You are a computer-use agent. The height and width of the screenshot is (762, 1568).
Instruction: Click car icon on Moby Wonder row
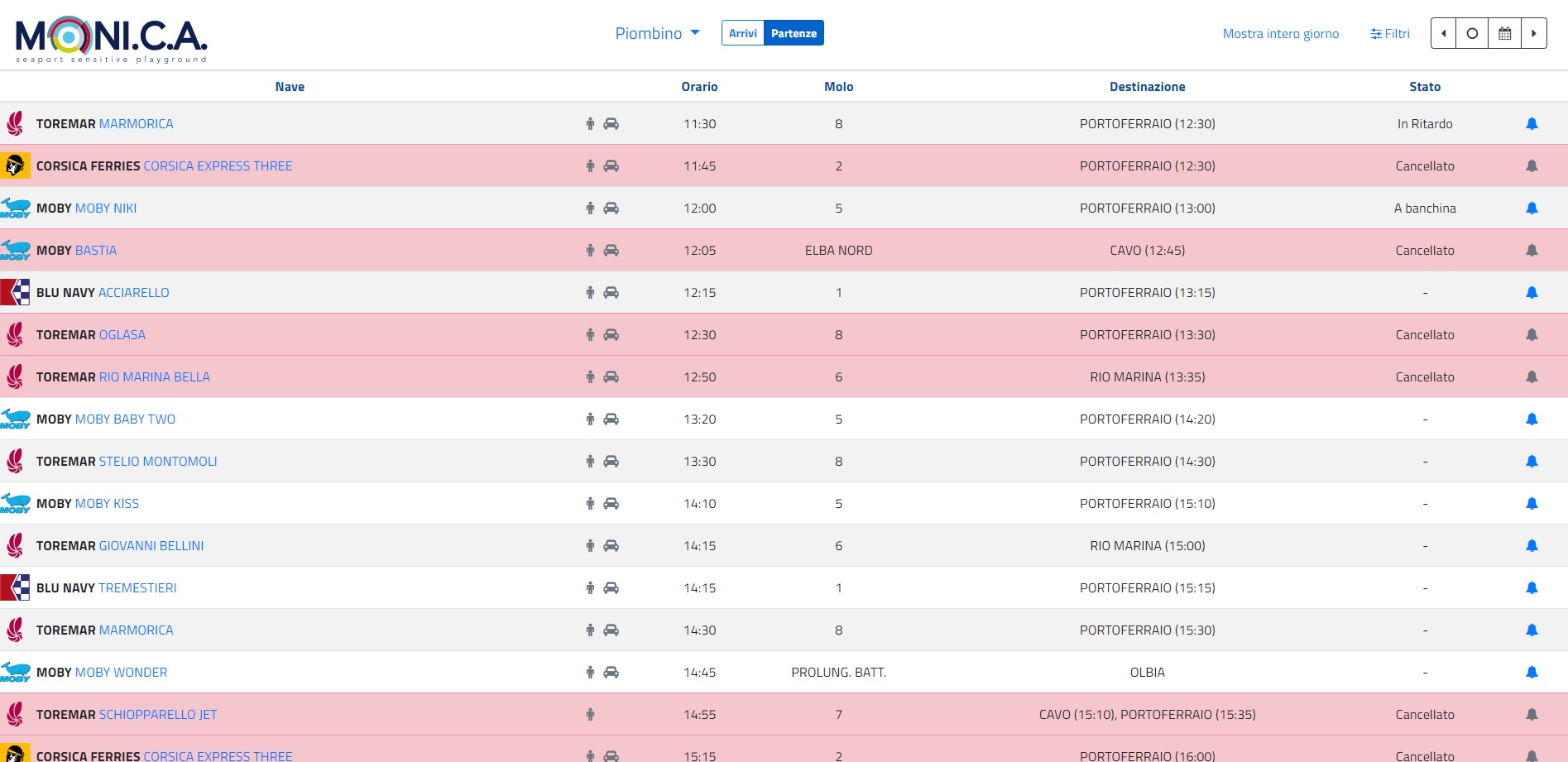click(611, 672)
